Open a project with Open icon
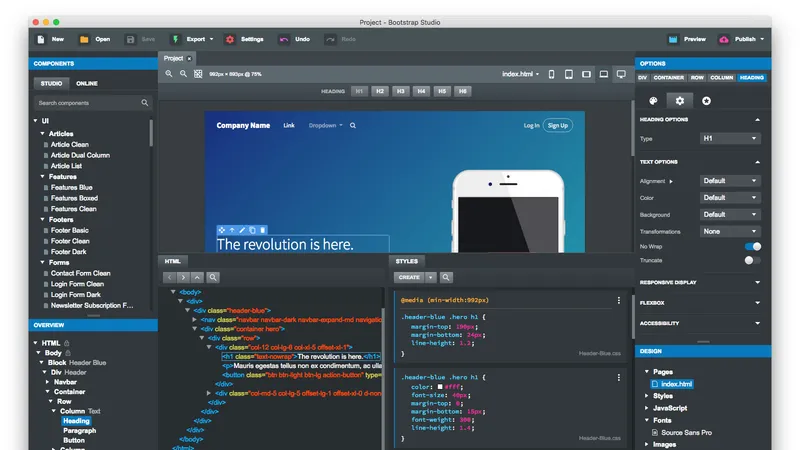The width and height of the screenshot is (800, 450). 84,39
